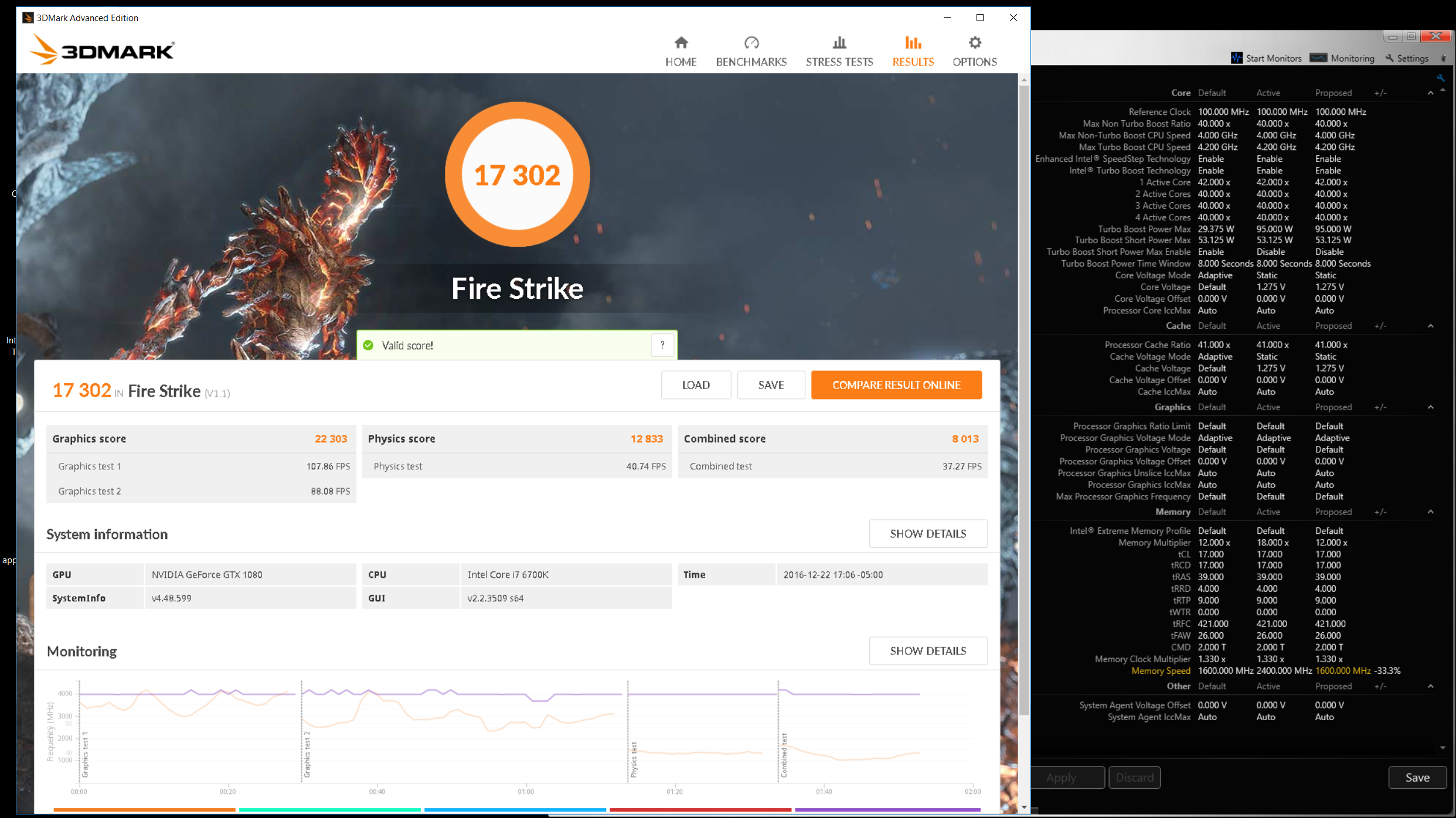This screenshot has width=1456, height=818.
Task: Click the tuning panel scroll-up arrow
Action: tap(1443, 90)
